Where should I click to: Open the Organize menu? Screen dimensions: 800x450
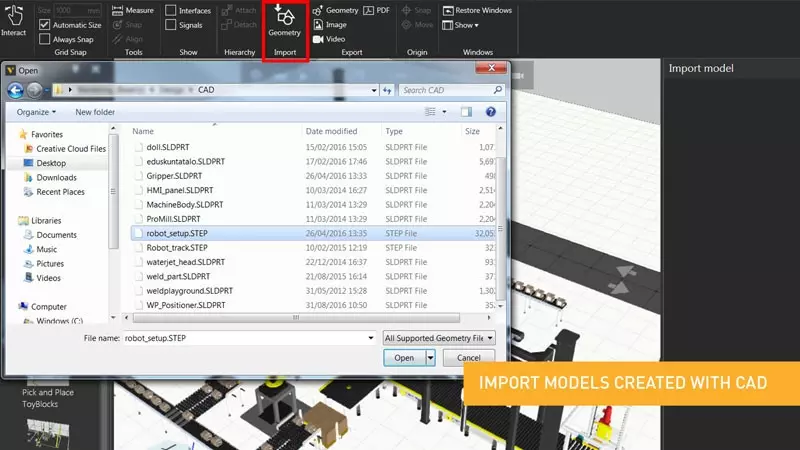(37, 112)
